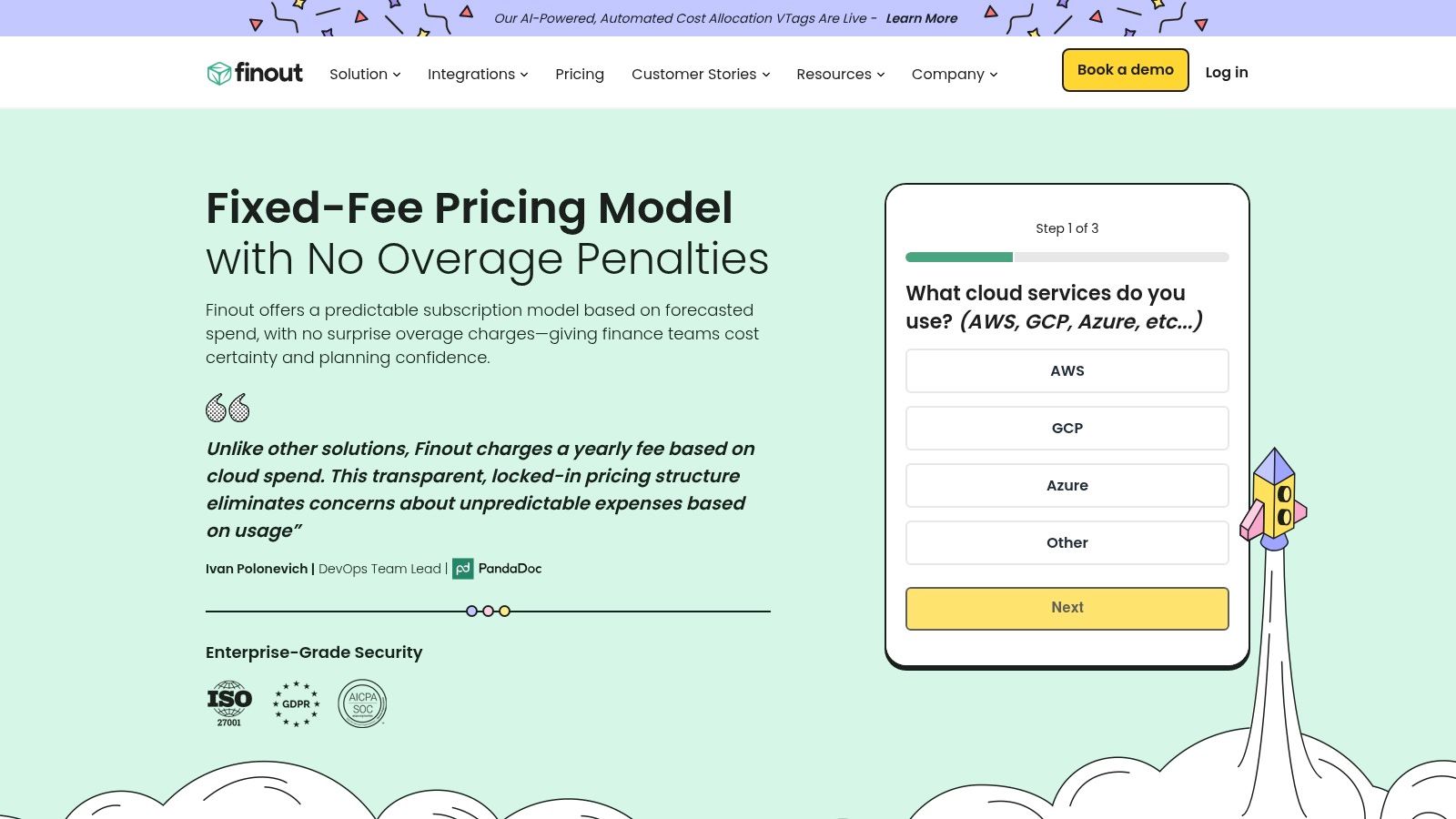Choose the GCP option
Viewport: 1456px width, 819px height.
coord(1067,429)
